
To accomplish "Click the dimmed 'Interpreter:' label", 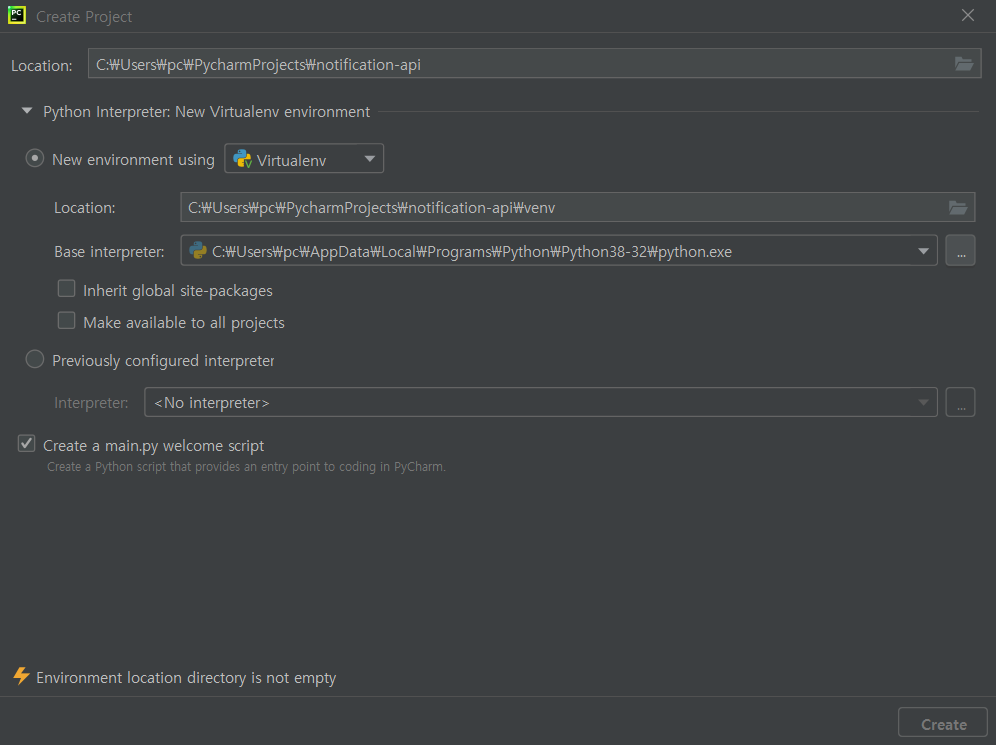I will 91,403.
